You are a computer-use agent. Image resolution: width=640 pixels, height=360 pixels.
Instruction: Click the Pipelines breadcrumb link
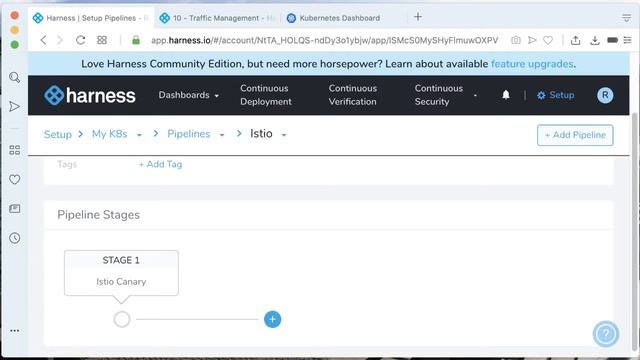189,134
